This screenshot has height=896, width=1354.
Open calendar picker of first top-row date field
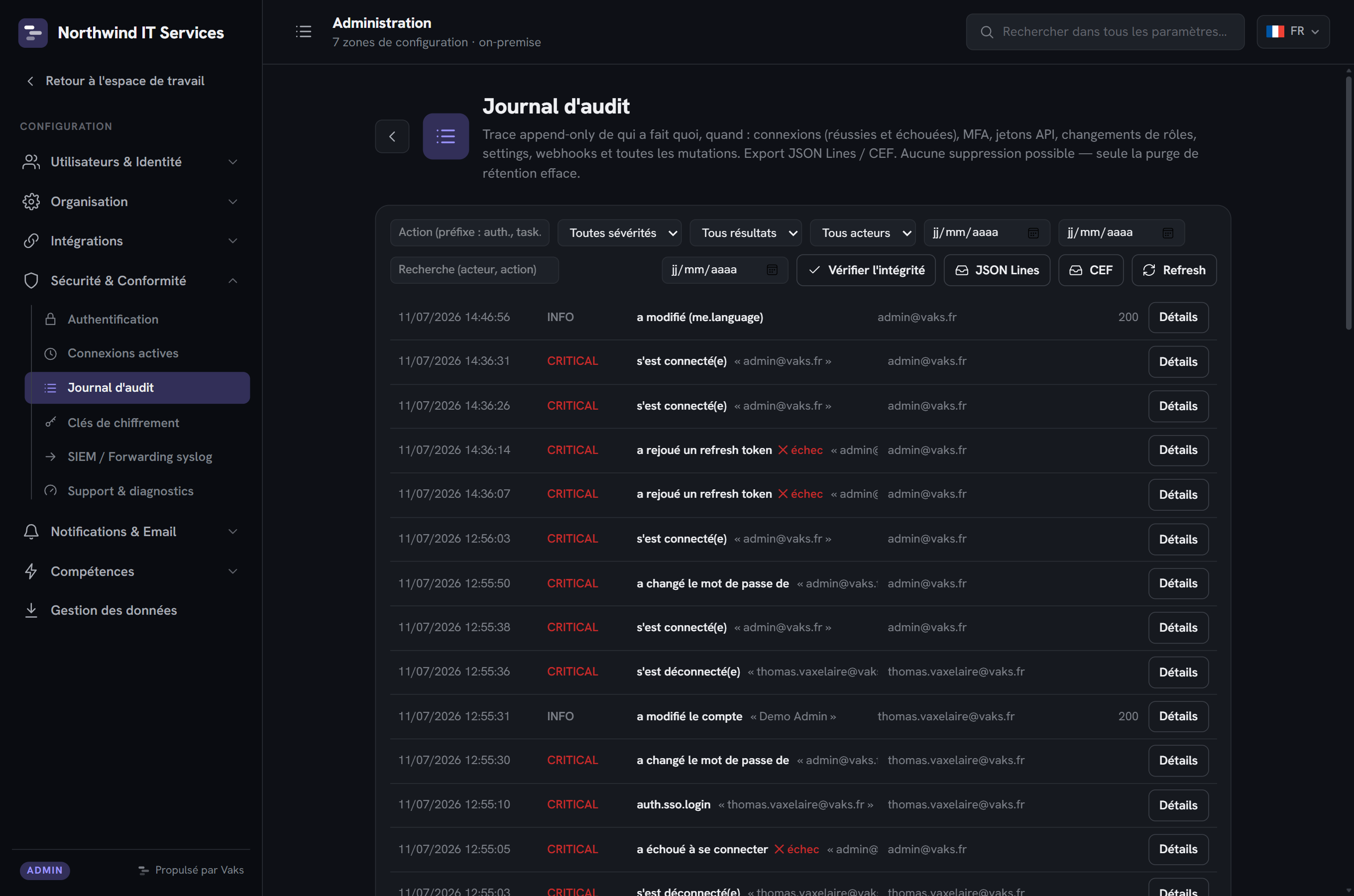(x=1033, y=233)
